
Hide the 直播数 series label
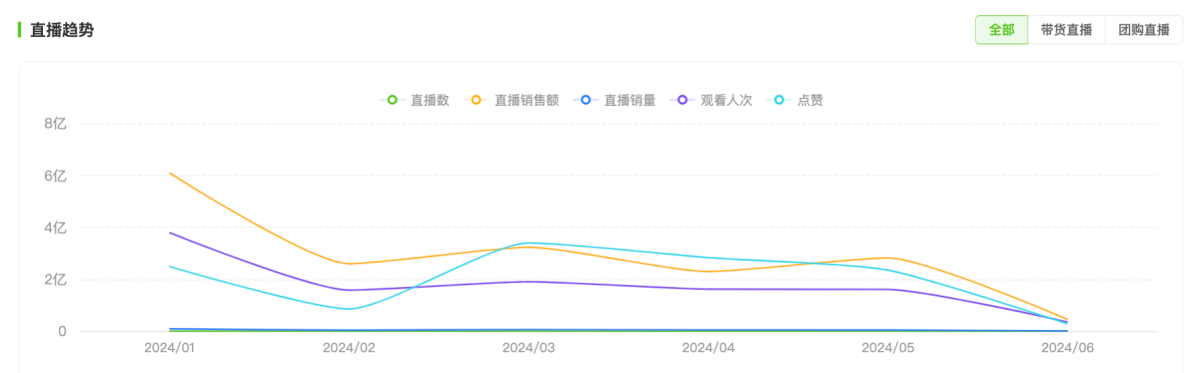430,100
